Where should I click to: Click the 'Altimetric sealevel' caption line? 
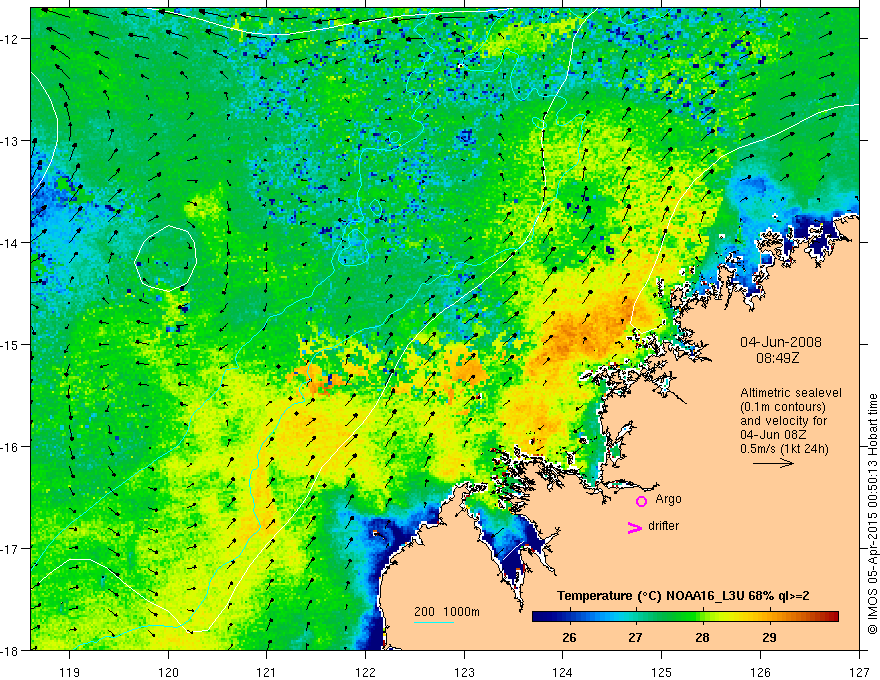791,393
